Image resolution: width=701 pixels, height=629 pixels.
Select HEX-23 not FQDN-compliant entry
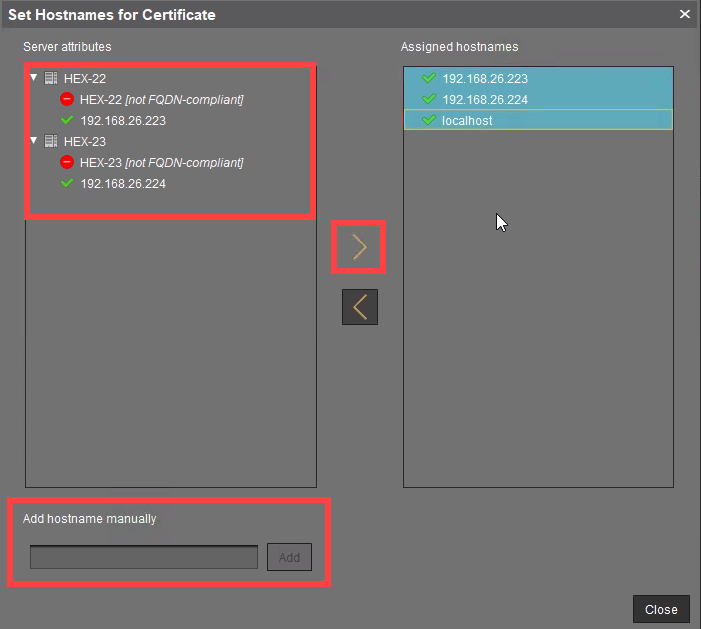161,163
